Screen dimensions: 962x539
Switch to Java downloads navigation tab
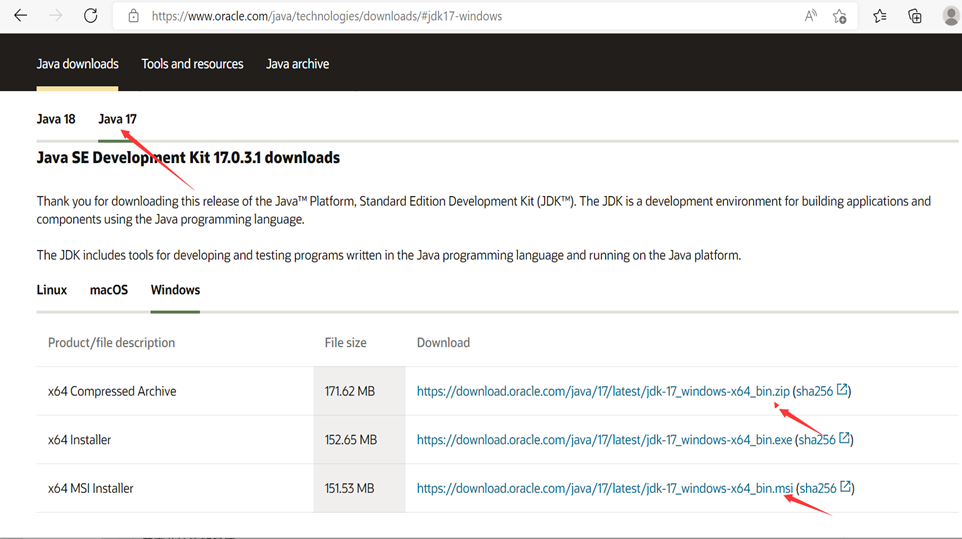(x=77, y=64)
